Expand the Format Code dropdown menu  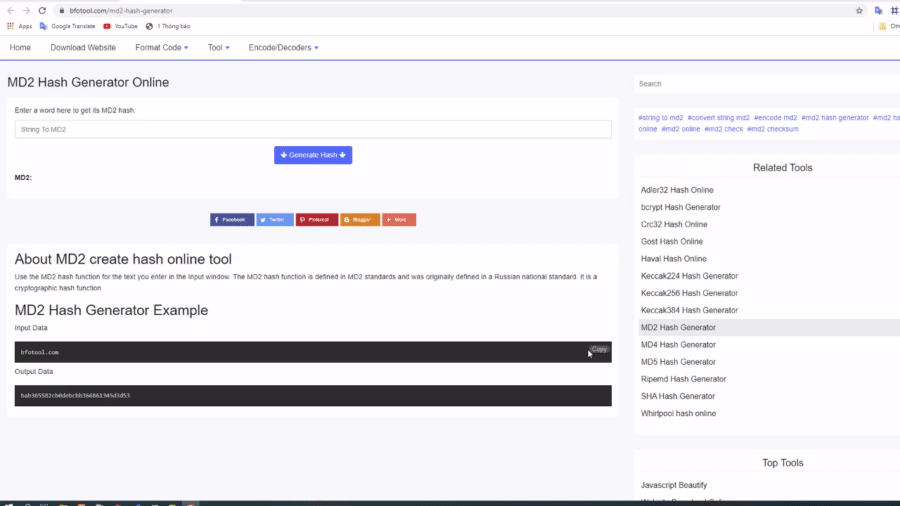(161, 47)
